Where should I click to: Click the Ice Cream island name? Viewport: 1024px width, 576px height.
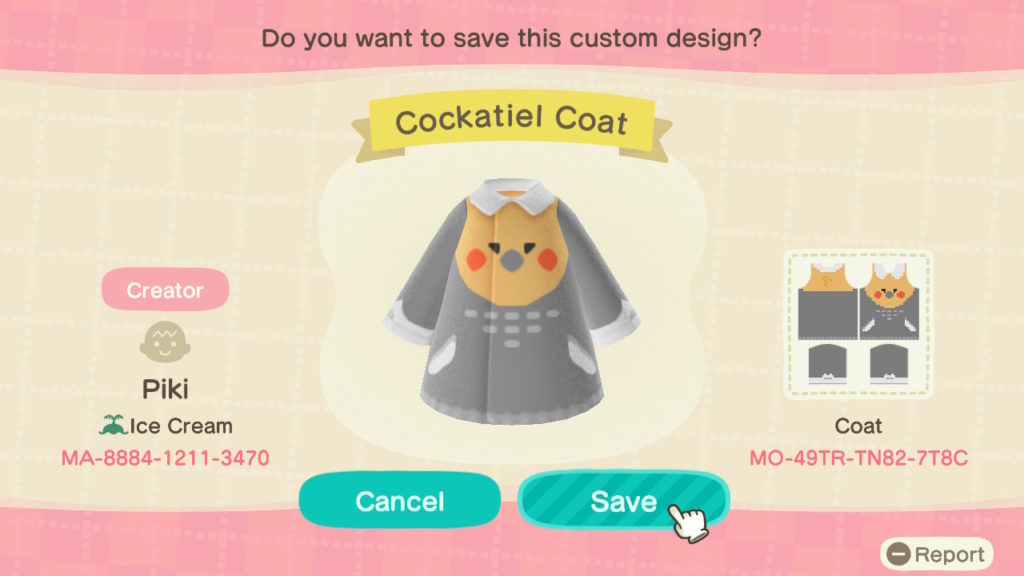[181, 426]
